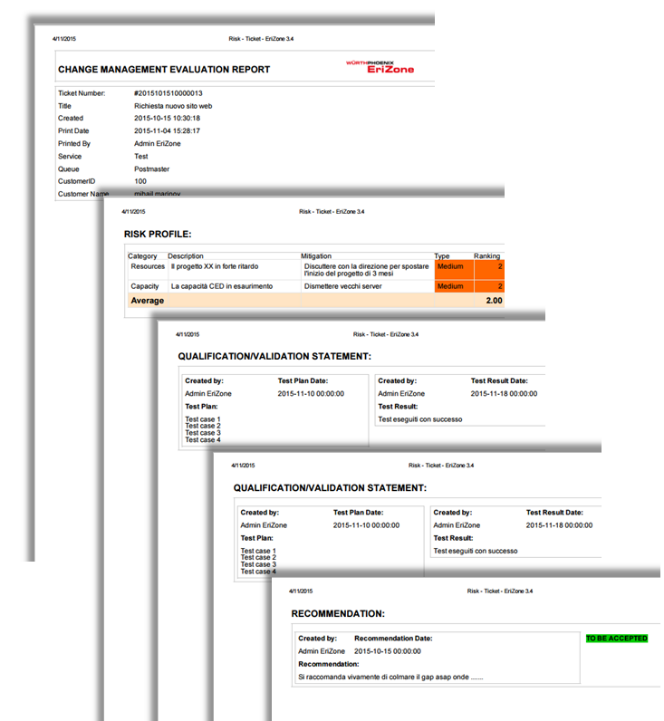
Task: Click the 'Average' row label
Action: point(147,301)
